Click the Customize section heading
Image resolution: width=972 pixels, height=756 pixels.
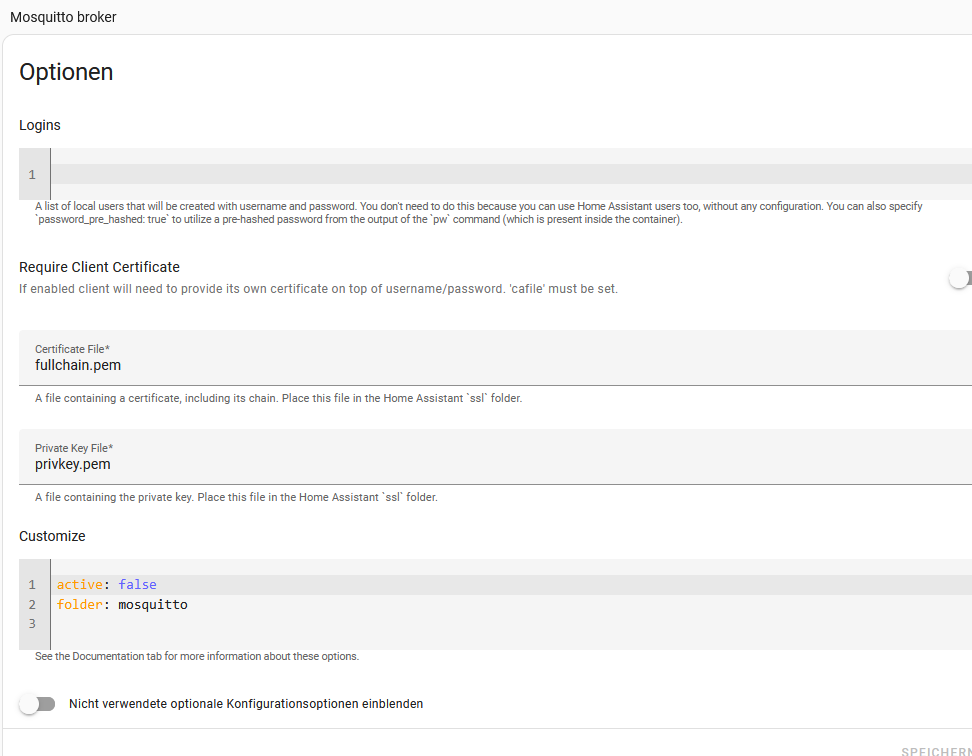(52, 536)
